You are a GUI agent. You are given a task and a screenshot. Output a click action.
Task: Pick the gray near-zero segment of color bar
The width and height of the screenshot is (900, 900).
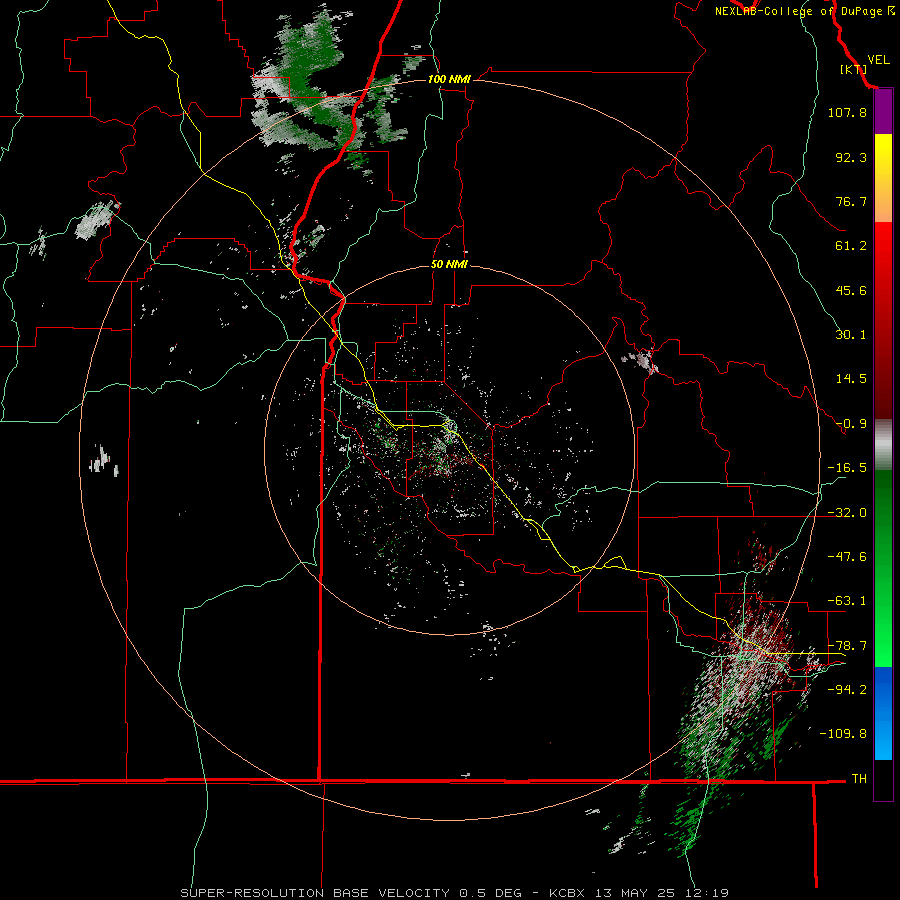point(883,445)
